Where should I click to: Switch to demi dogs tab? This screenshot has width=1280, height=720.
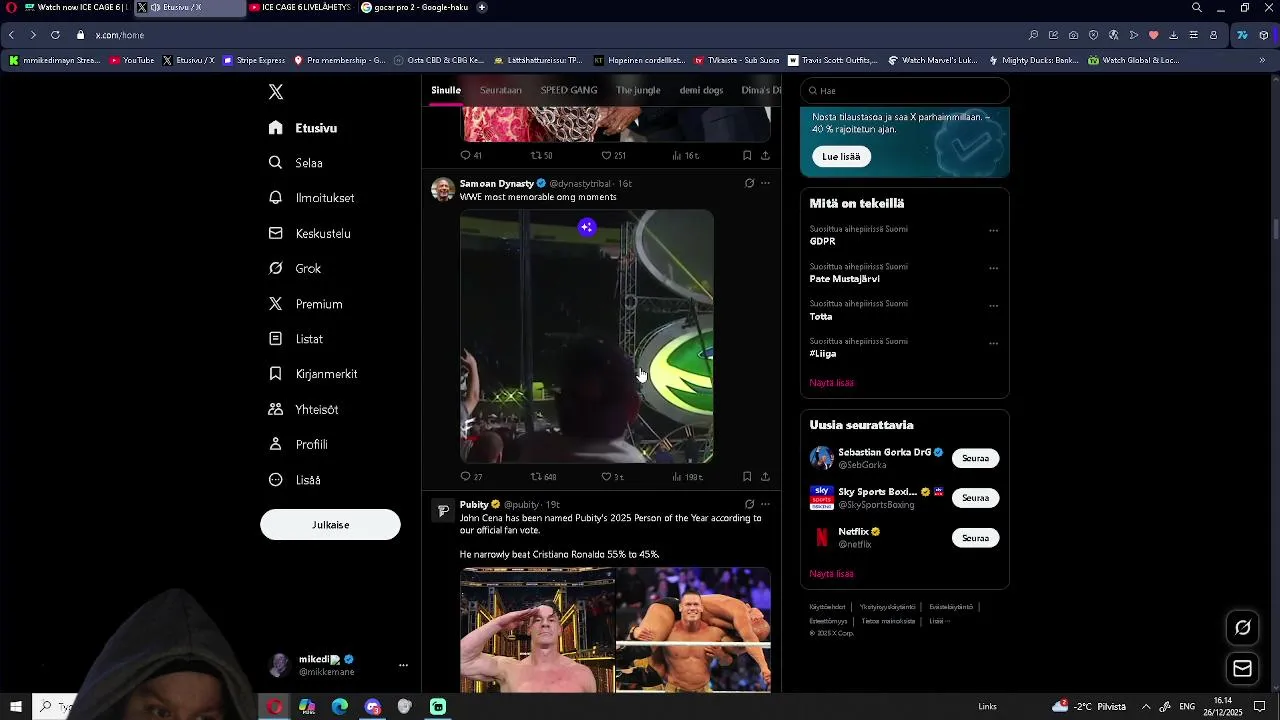click(x=701, y=90)
